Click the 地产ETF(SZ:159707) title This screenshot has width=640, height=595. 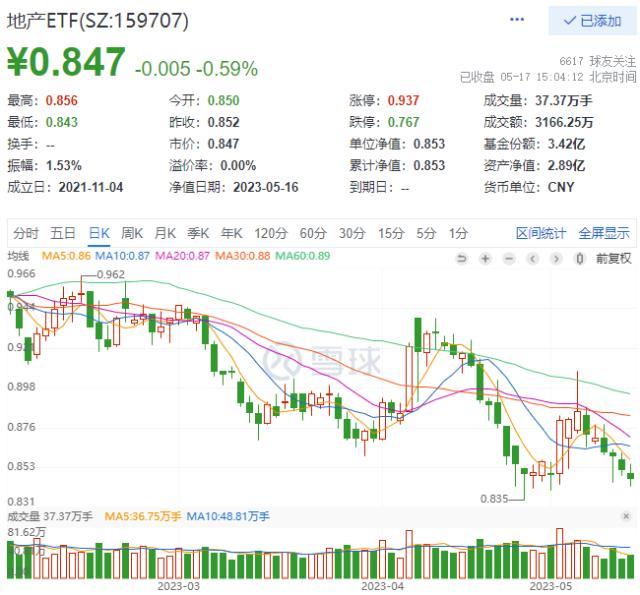coord(98,20)
